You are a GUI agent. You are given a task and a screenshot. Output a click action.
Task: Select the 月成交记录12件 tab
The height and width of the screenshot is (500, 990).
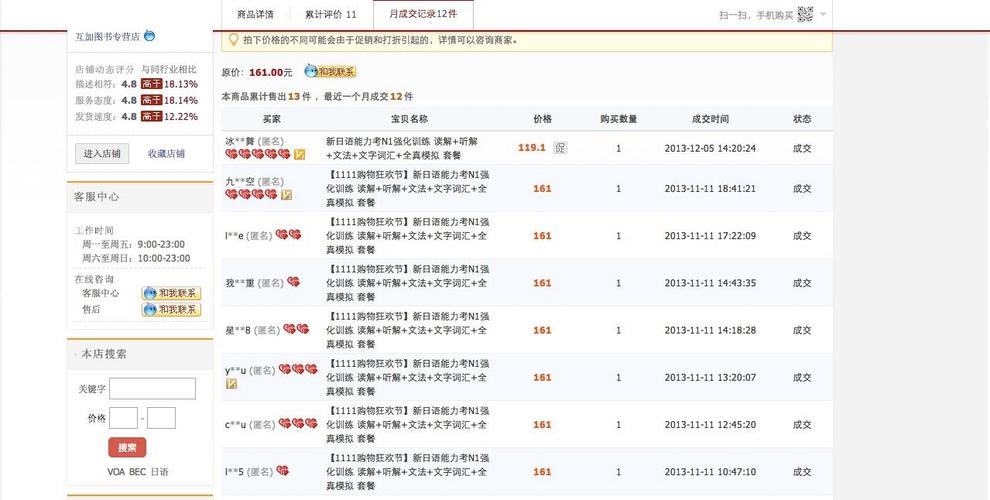[423, 13]
